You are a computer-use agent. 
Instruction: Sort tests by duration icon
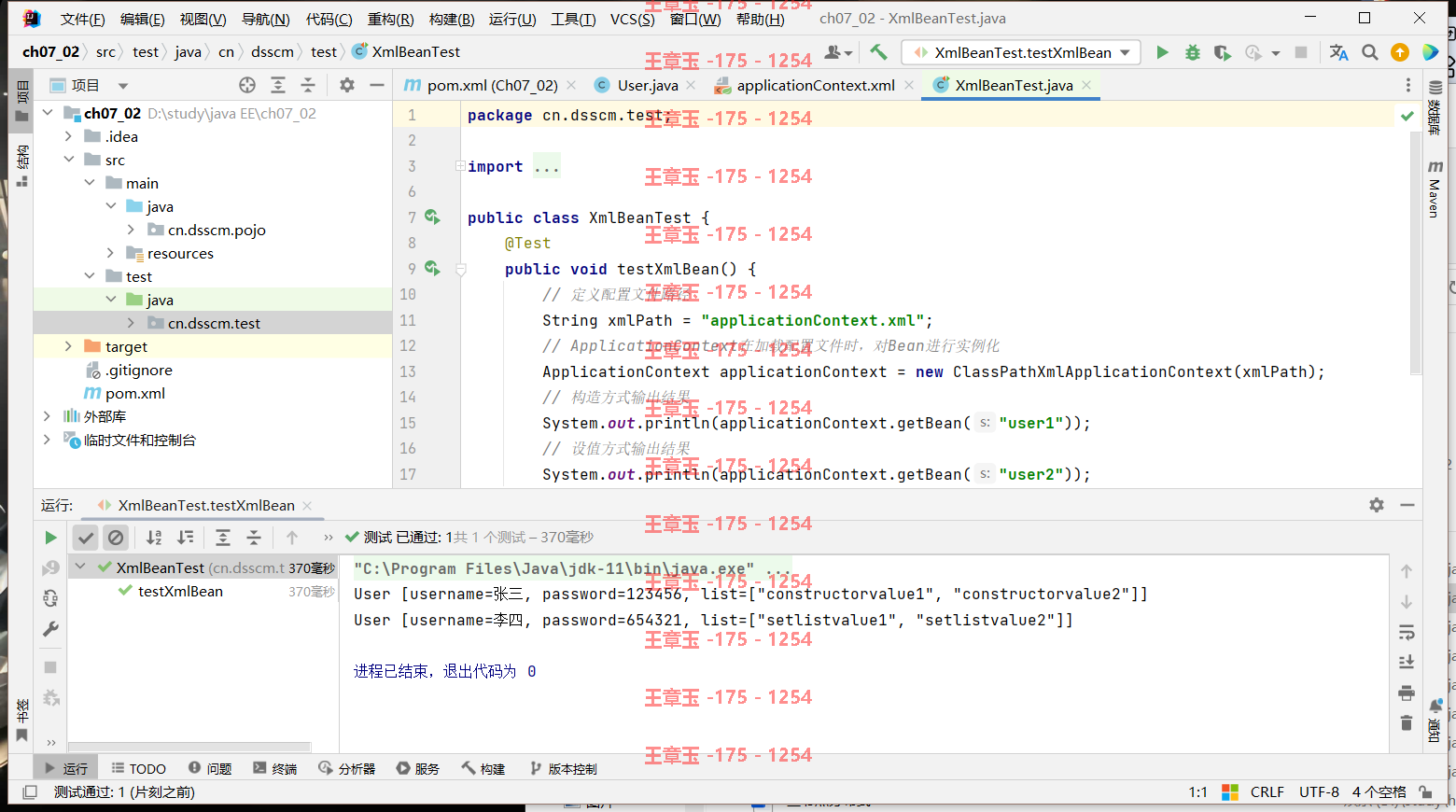pos(186,538)
